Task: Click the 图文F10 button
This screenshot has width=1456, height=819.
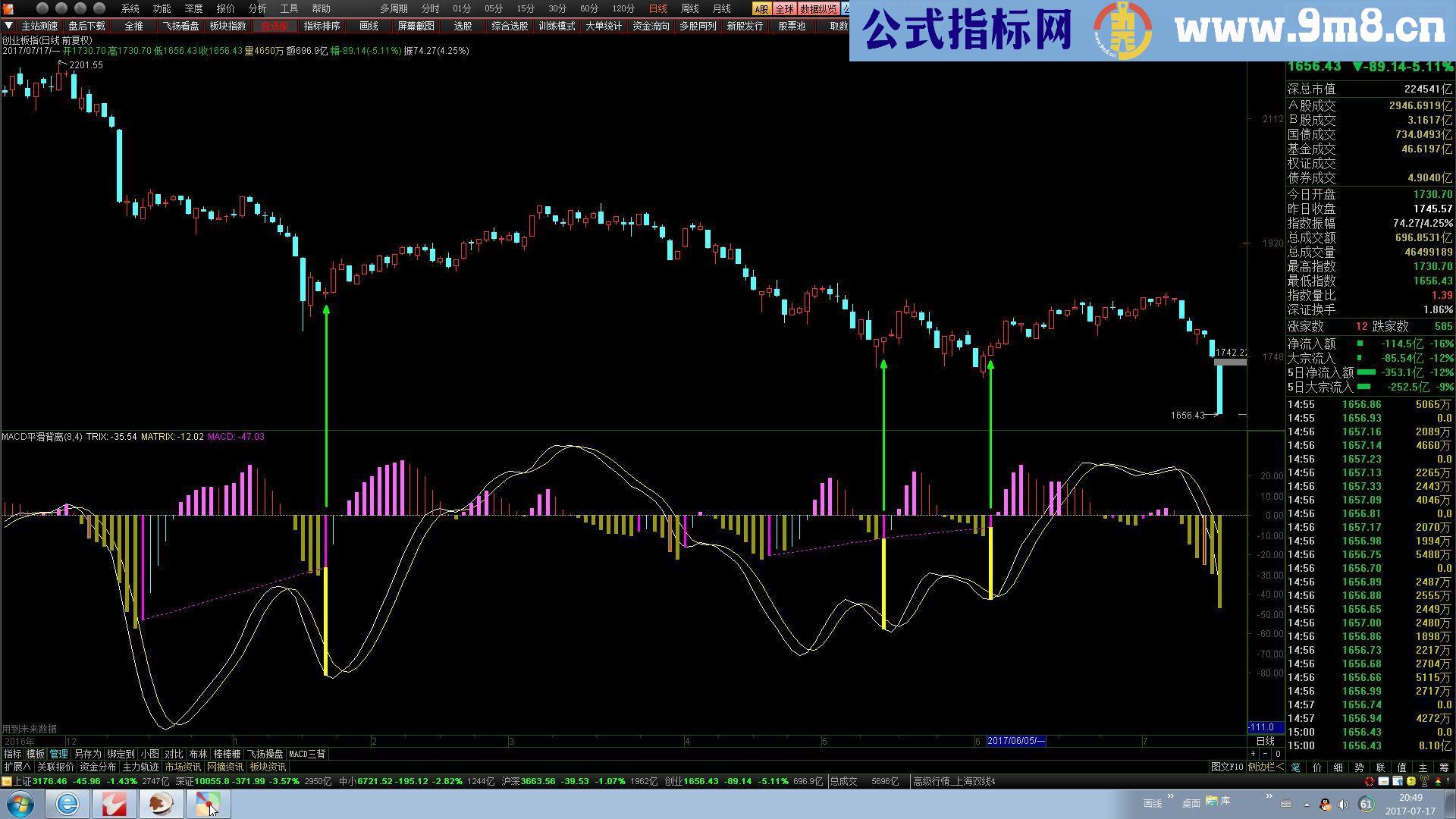Action: pyautogui.click(x=1227, y=767)
